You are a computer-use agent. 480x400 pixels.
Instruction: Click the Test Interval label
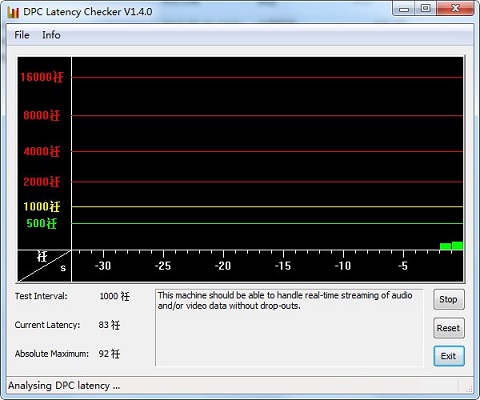coord(41,296)
